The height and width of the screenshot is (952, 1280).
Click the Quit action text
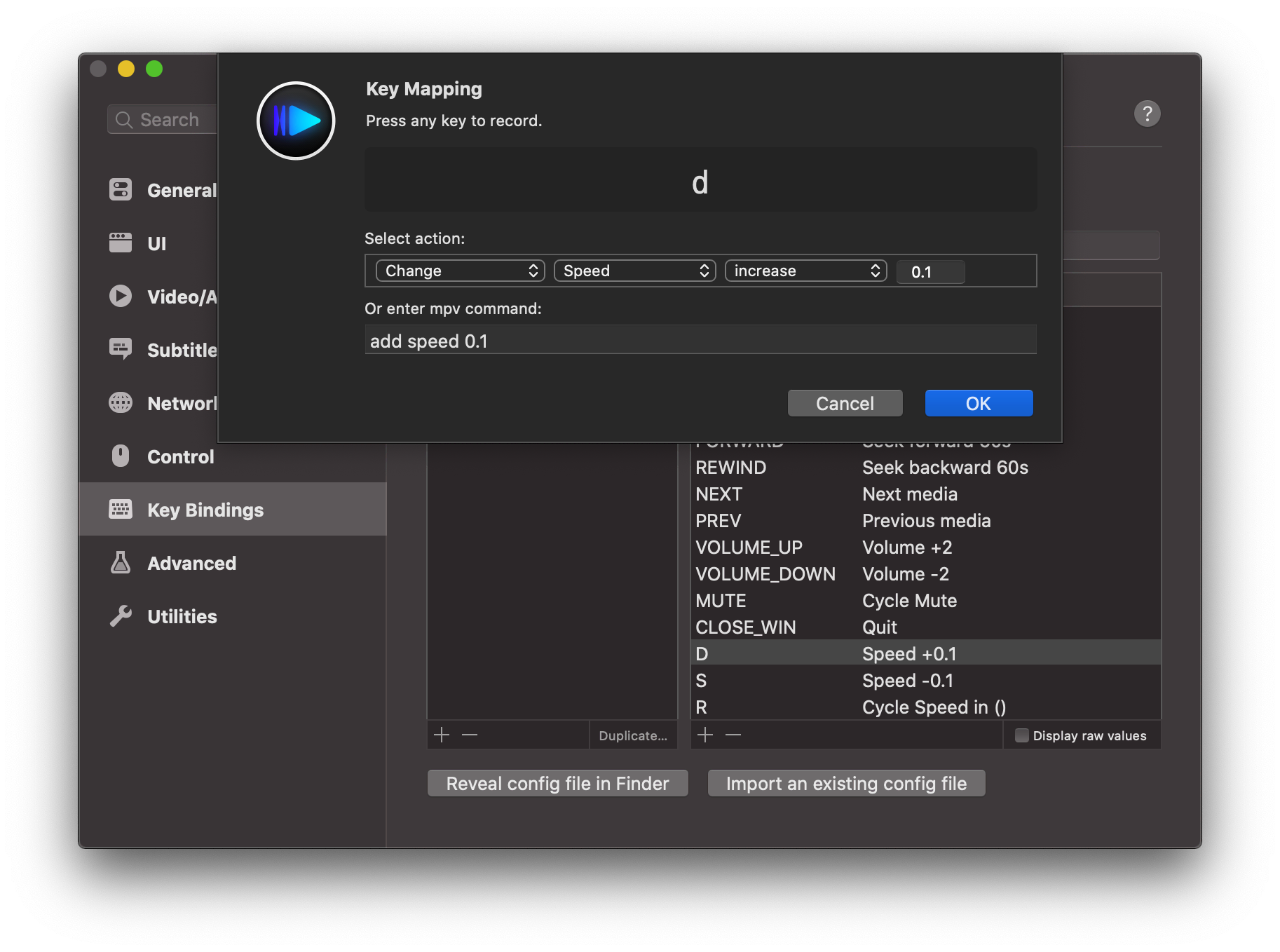[880, 627]
